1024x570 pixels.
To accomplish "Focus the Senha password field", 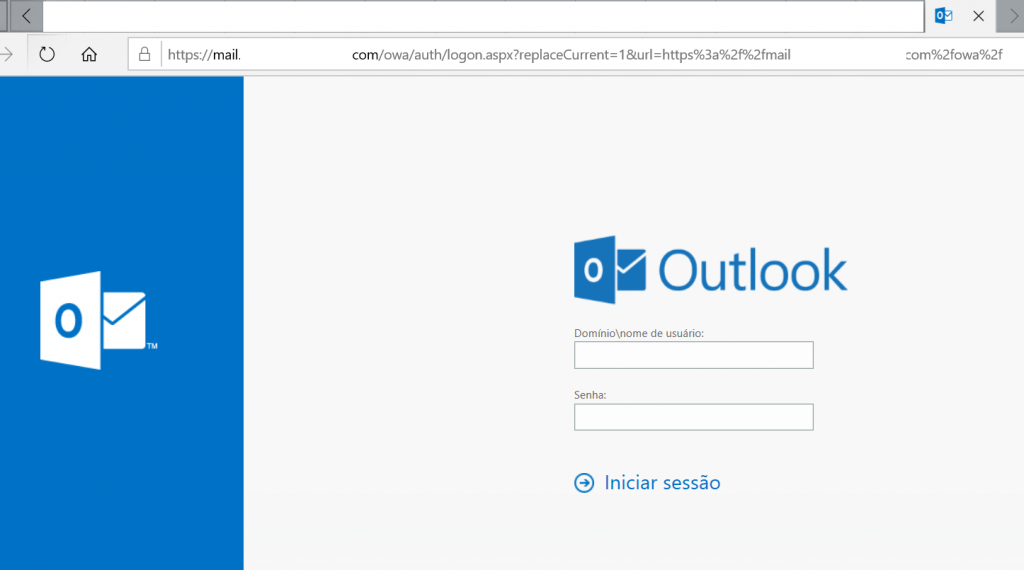I will 694,417.
